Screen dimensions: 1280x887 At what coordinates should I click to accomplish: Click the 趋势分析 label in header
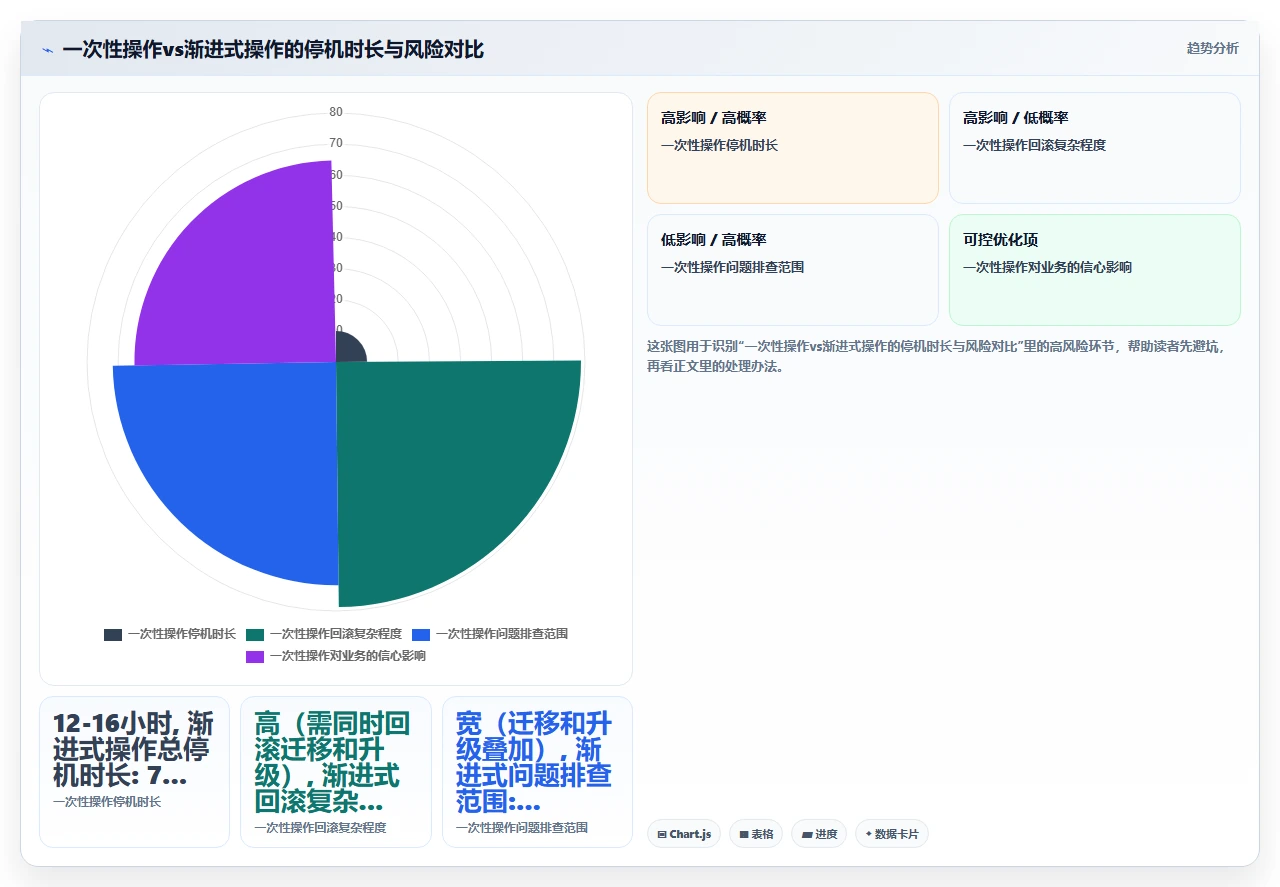[1212, 48]
